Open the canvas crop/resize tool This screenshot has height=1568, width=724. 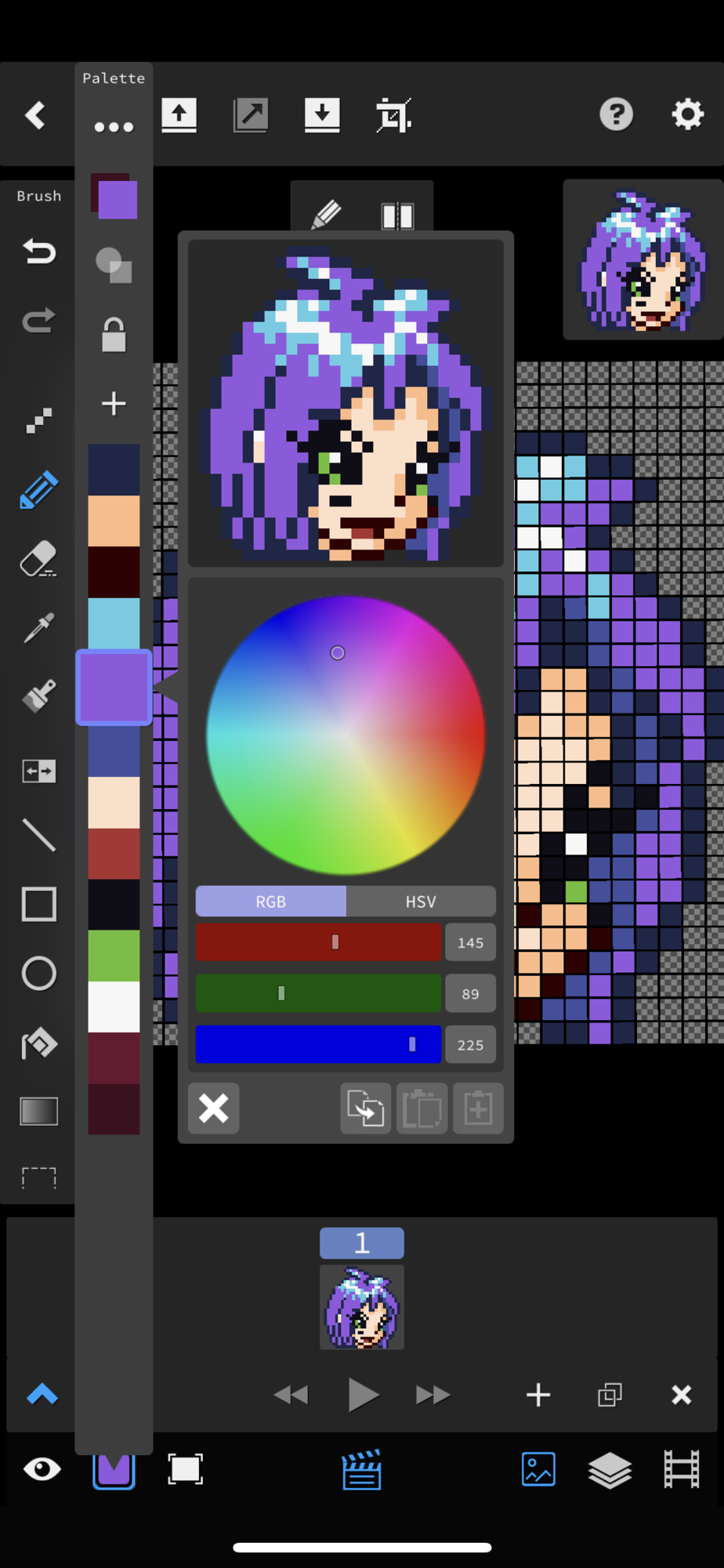tap(393, 115)
